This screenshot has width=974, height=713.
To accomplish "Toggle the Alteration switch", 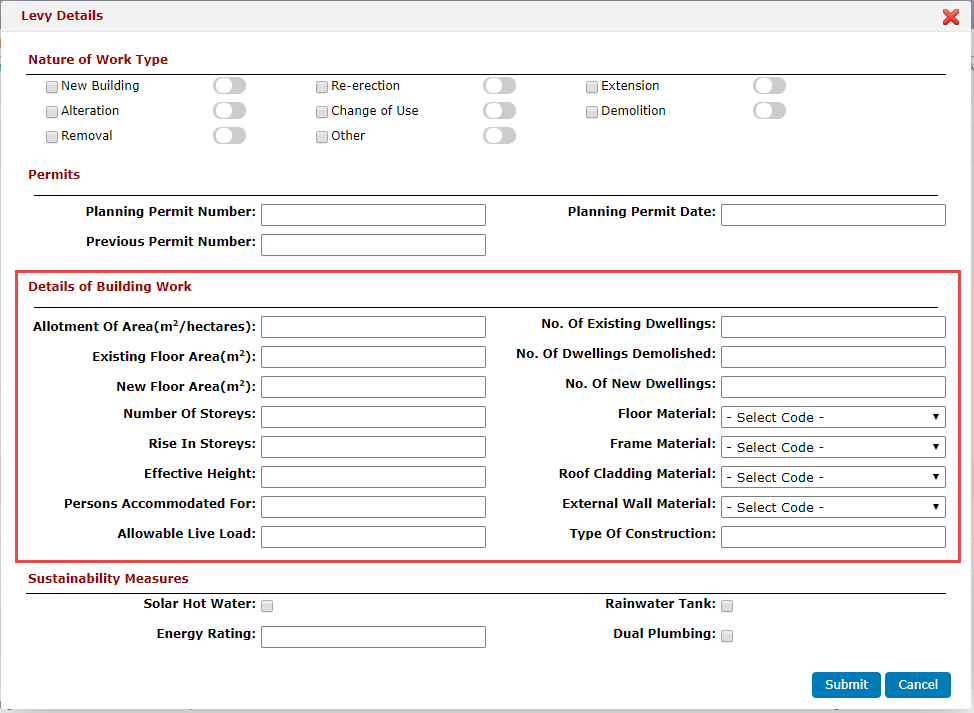I will (230, 111).
